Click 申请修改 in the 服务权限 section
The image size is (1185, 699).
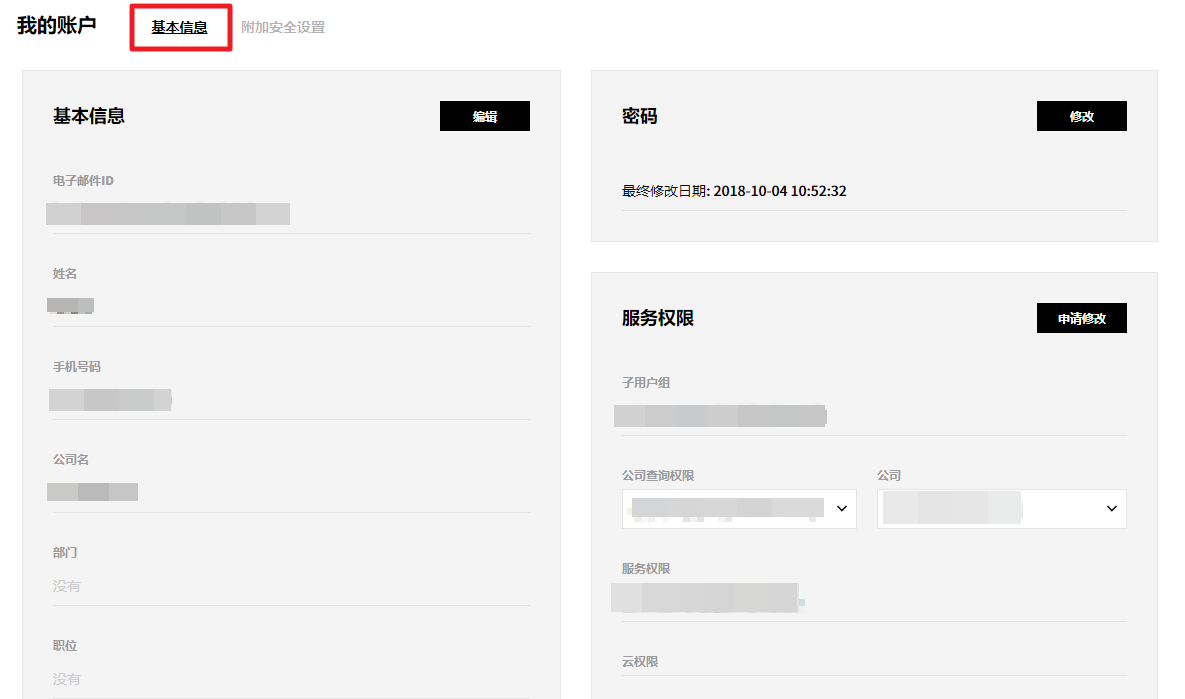tap(1081, 318)
